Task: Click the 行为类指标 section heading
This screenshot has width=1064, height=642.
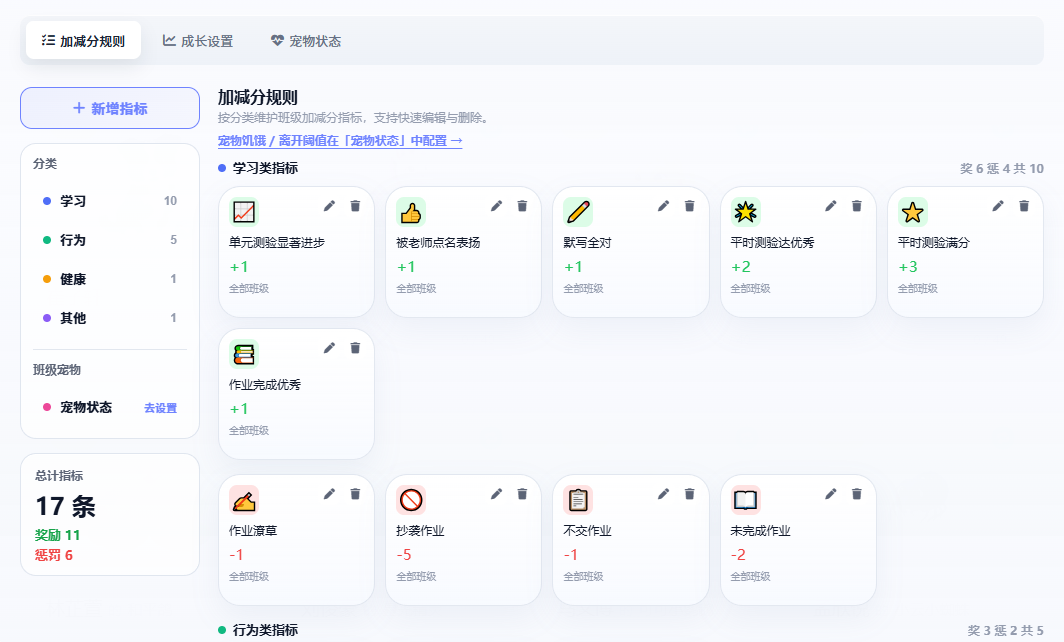Action: point(265,630)
